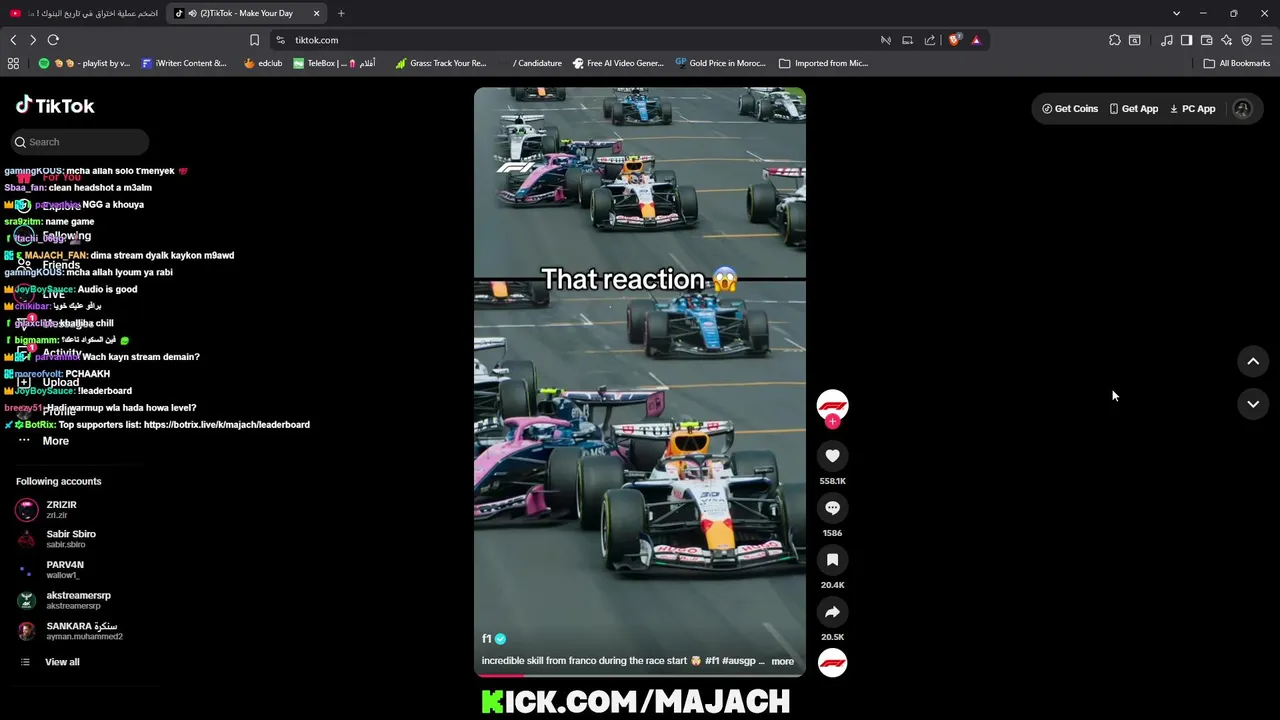Go forward in the browser

(33, 40)
